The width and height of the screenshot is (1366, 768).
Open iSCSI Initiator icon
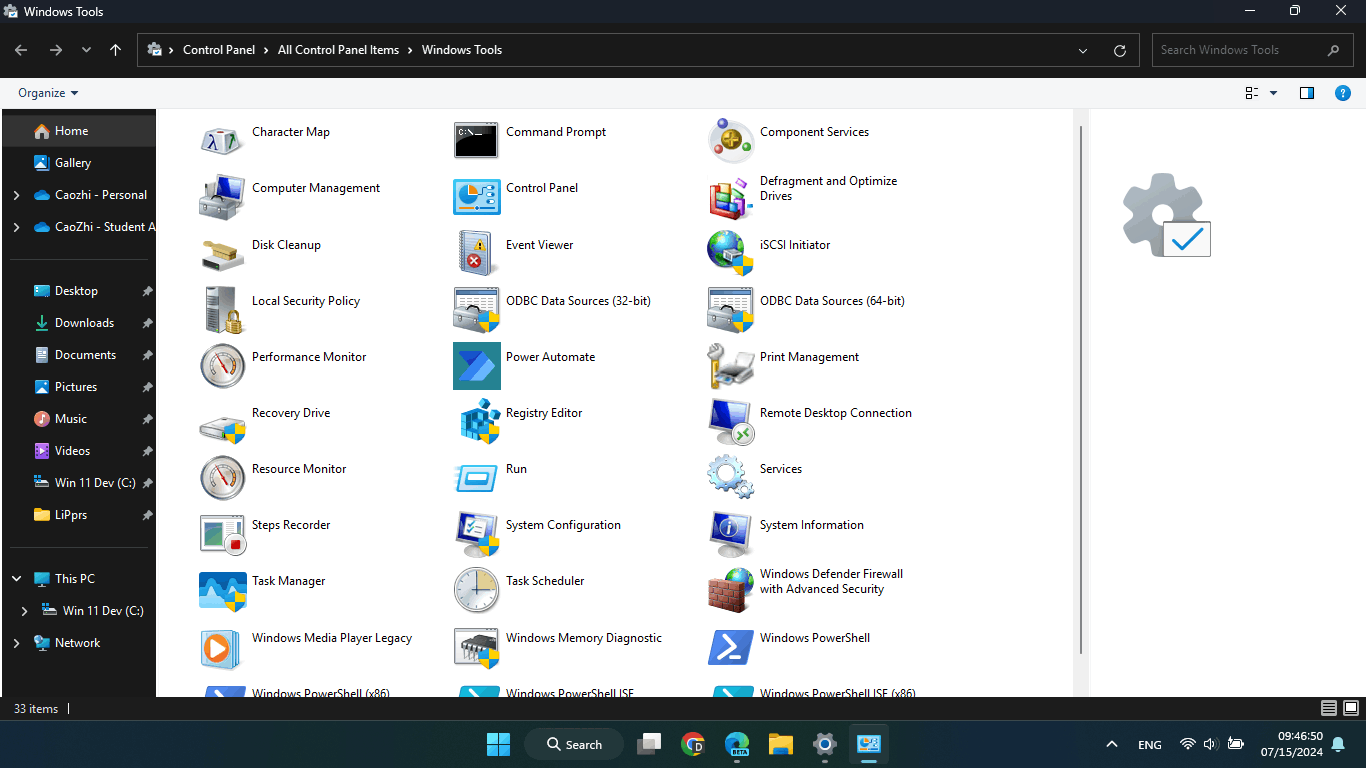click(730, 254)
